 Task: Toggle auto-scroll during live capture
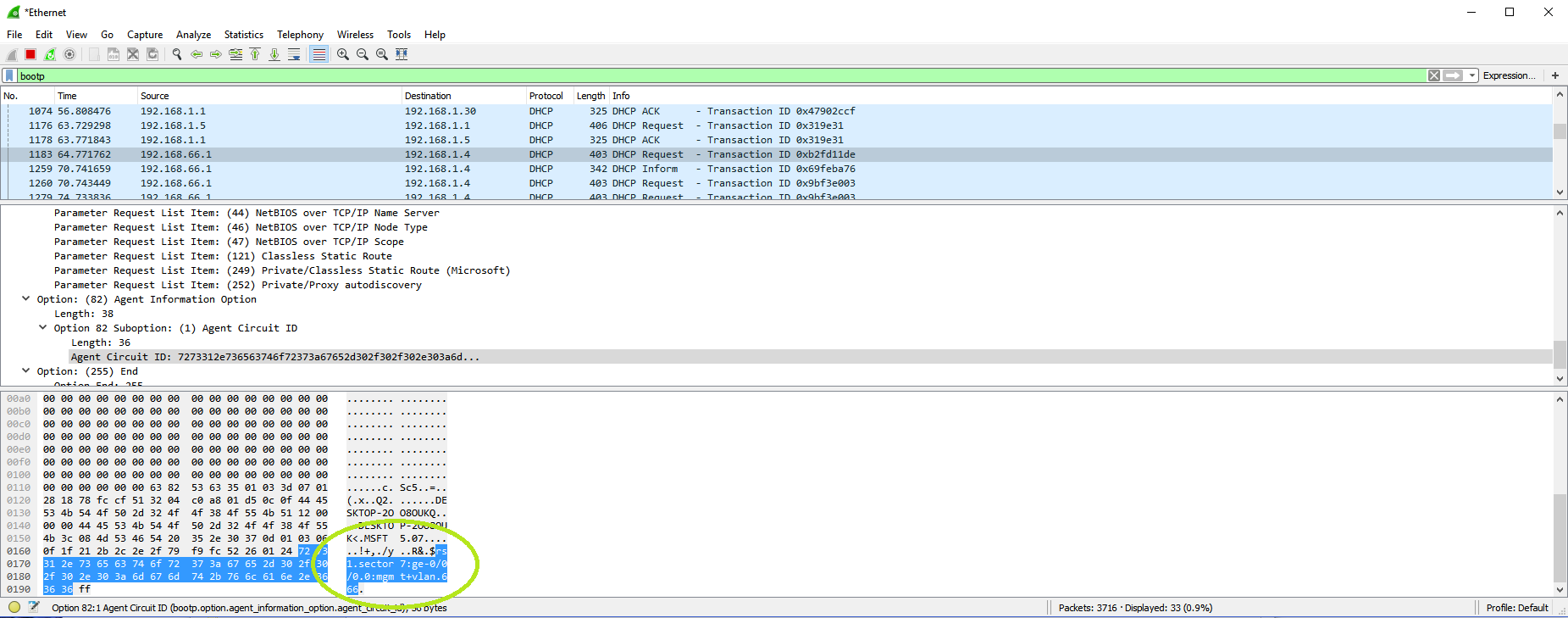[294, 54]
